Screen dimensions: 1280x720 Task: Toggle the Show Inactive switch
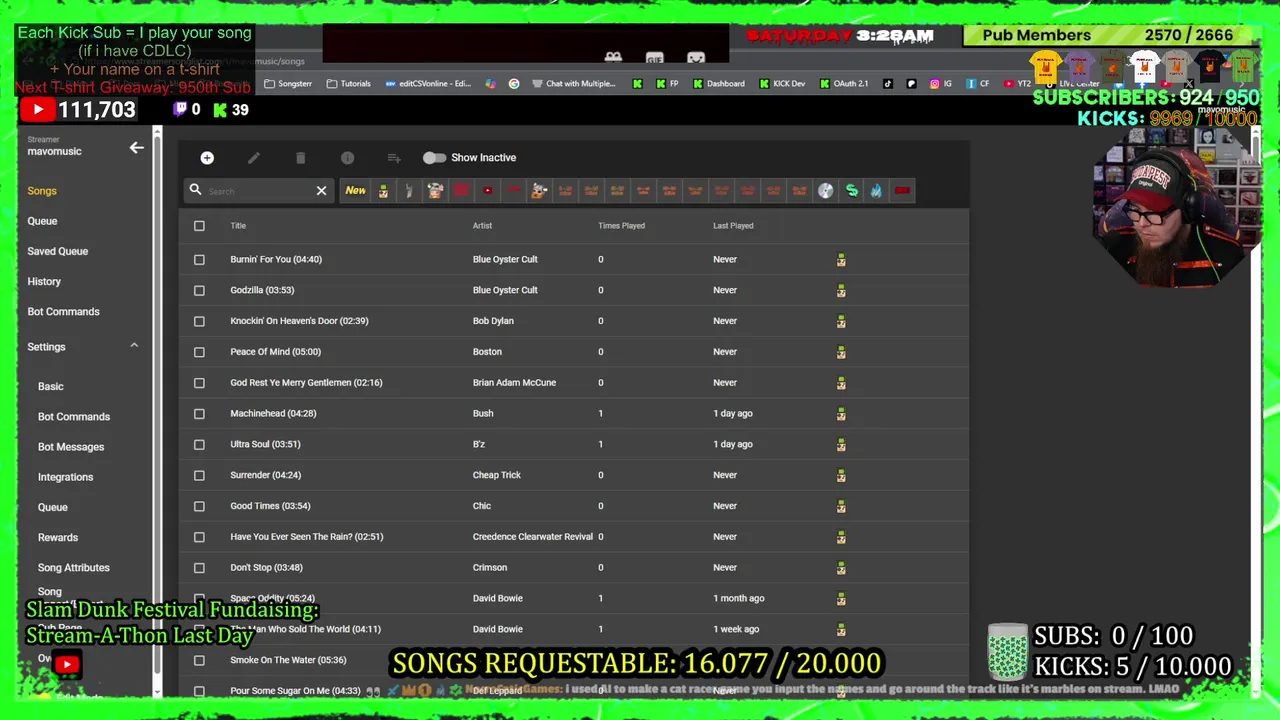pyautogui.click(x=434, y=158)
